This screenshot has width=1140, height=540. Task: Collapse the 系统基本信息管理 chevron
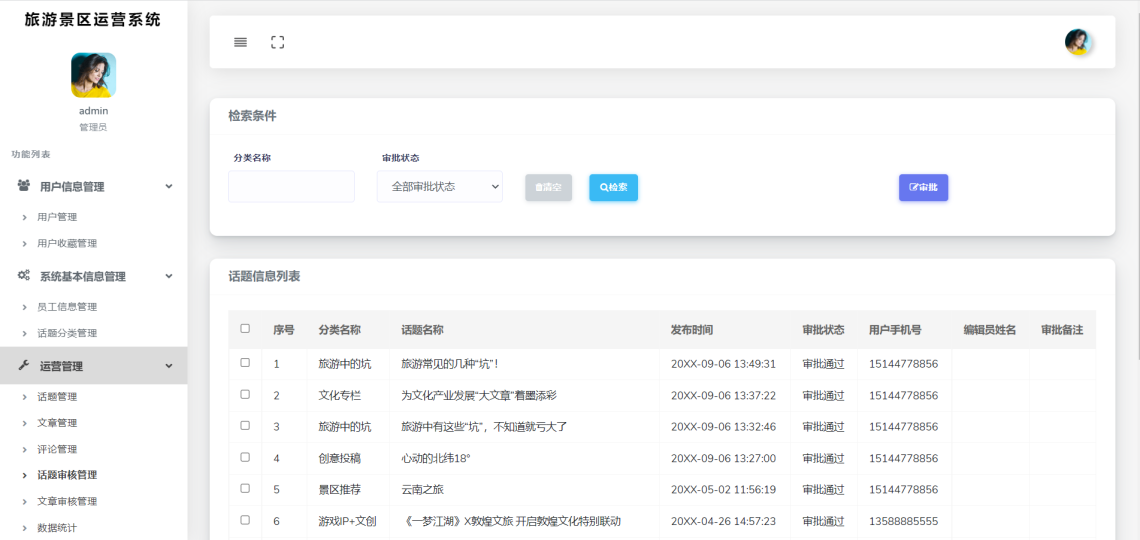169,277
